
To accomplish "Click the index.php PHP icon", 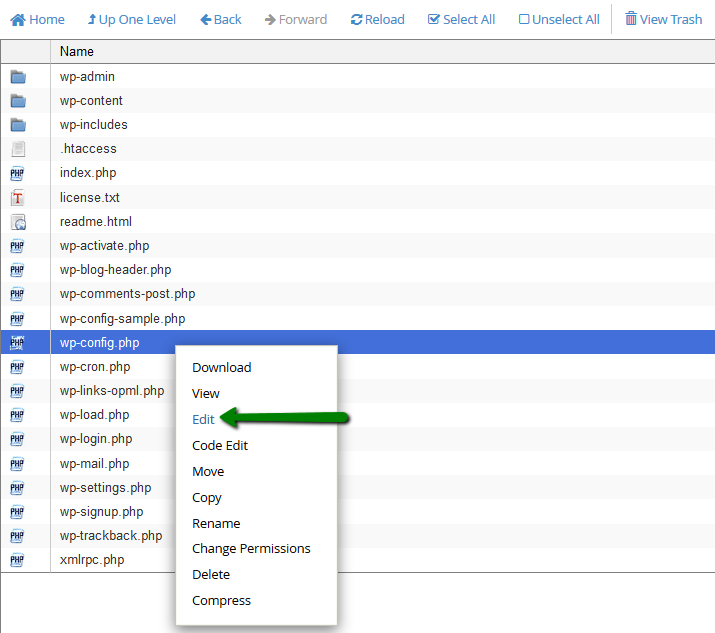I will tap(17, 173).
